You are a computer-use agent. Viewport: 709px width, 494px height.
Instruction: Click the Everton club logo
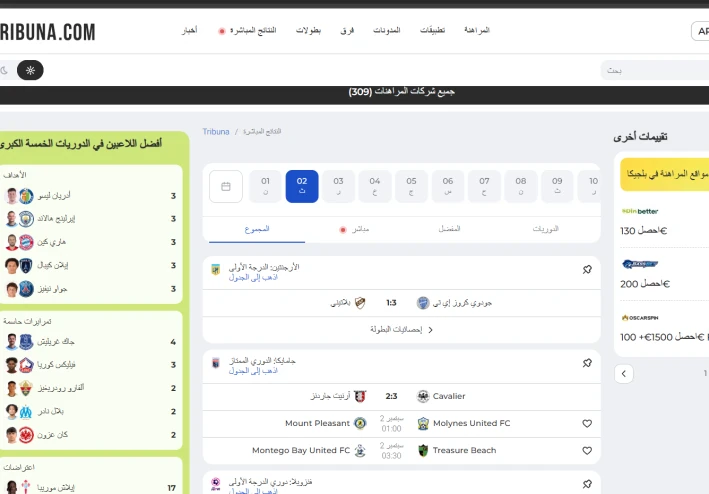26,342
